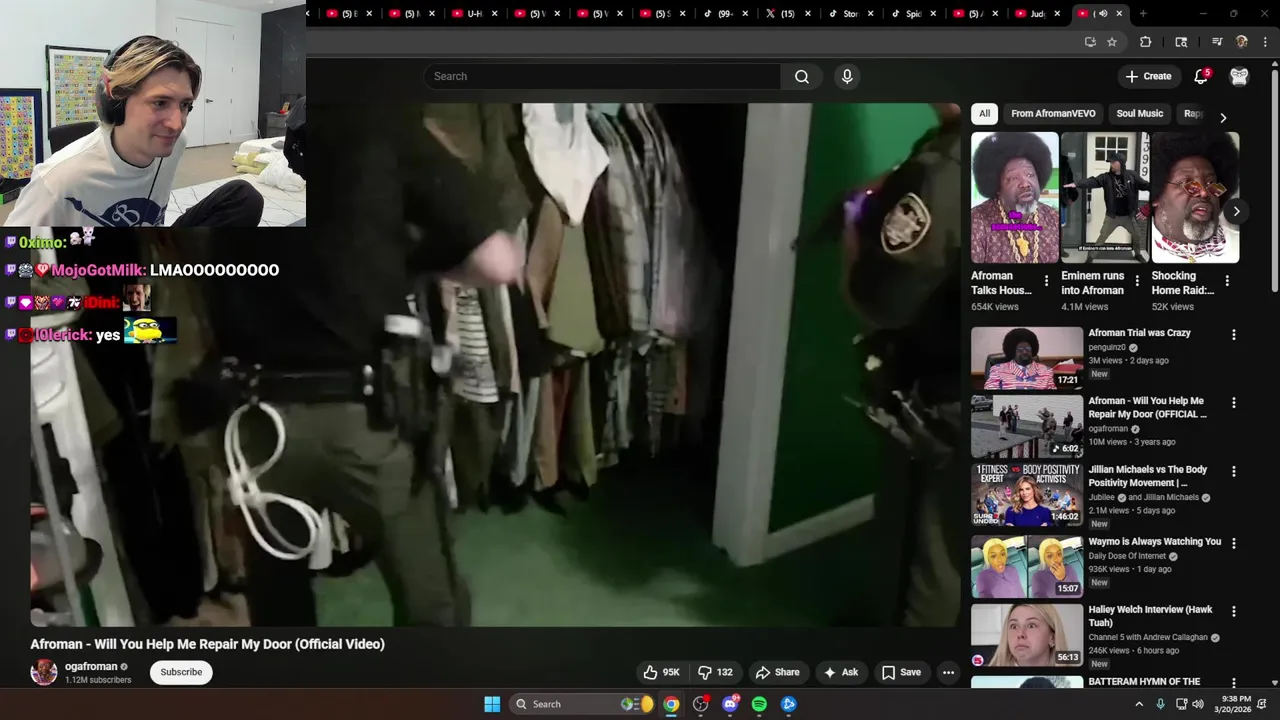Like the video with thumbs-up button
The image size is (1280, 720).
pos(661,672)
